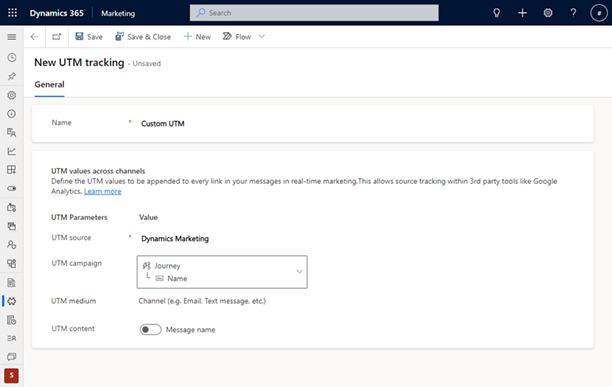The image size is (612, 387).
Task: Click the lightbulb assistant icon
Action: click(x=496, y=13)
